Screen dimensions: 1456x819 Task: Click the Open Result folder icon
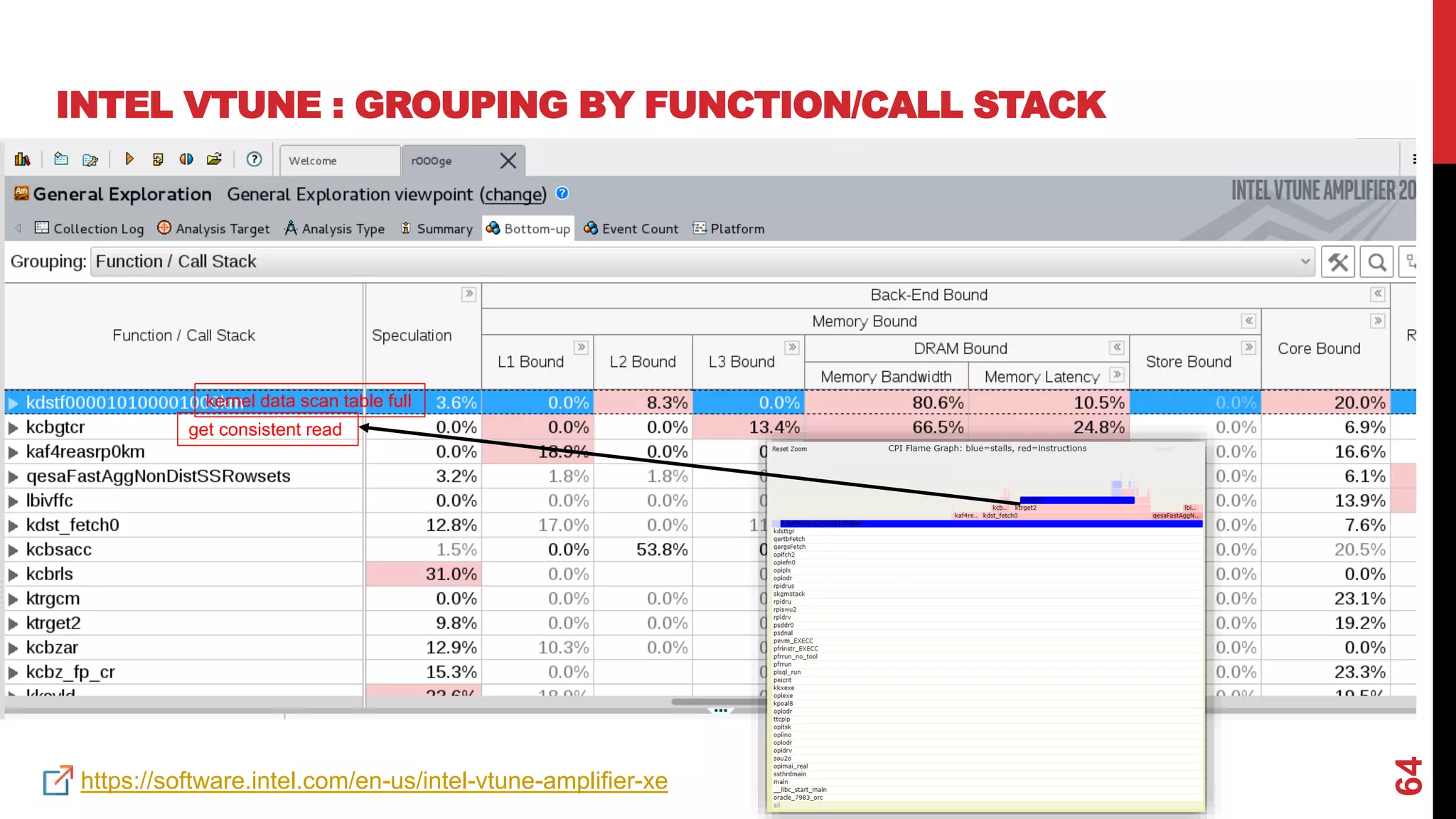click(x=214, y=159)
